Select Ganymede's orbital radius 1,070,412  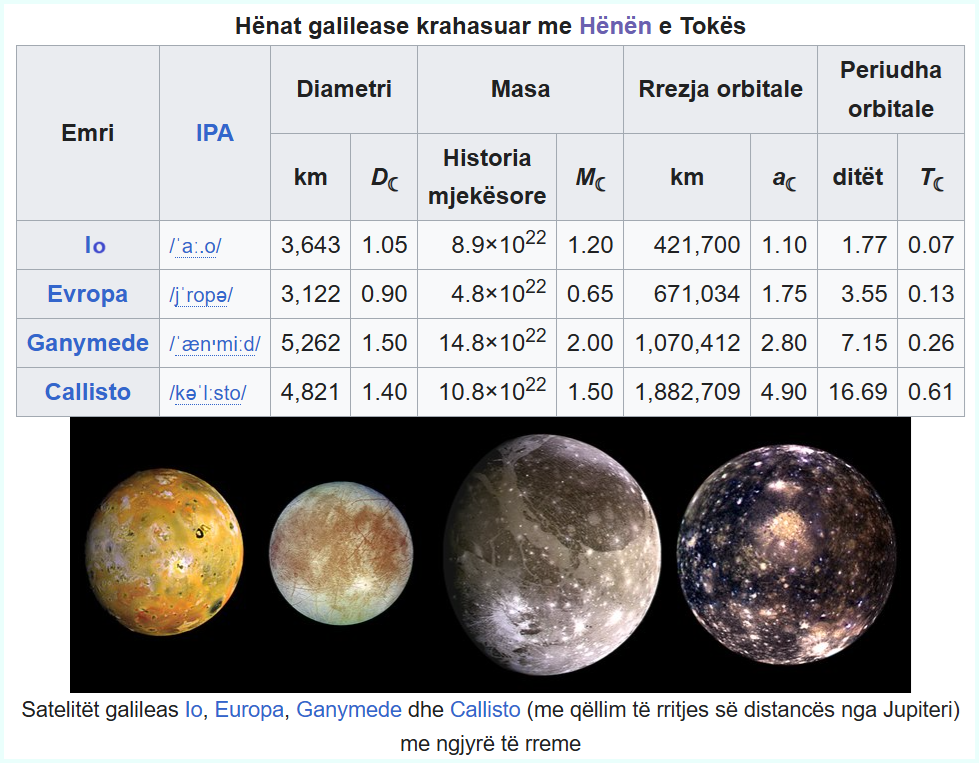pos(687,343)
